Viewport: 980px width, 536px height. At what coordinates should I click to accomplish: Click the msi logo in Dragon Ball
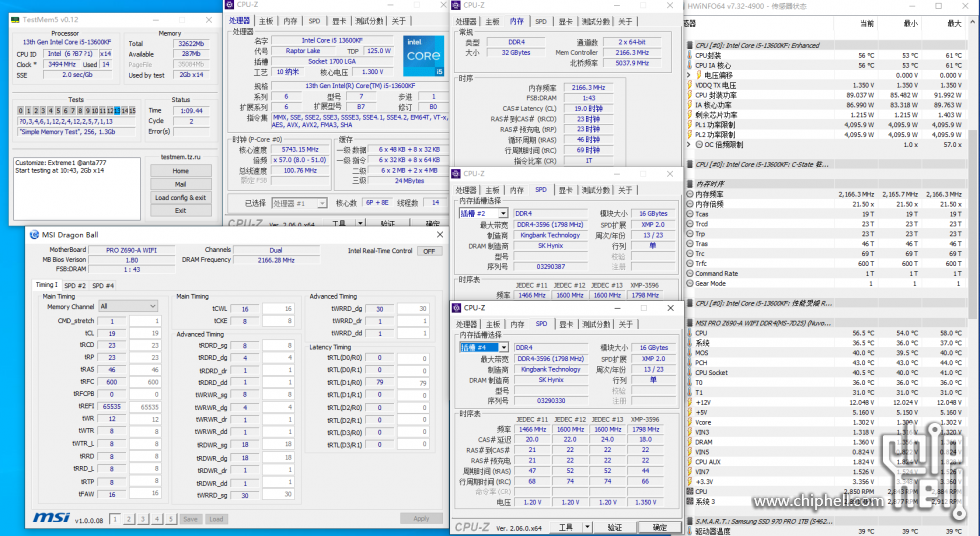[x=51, y=517]
